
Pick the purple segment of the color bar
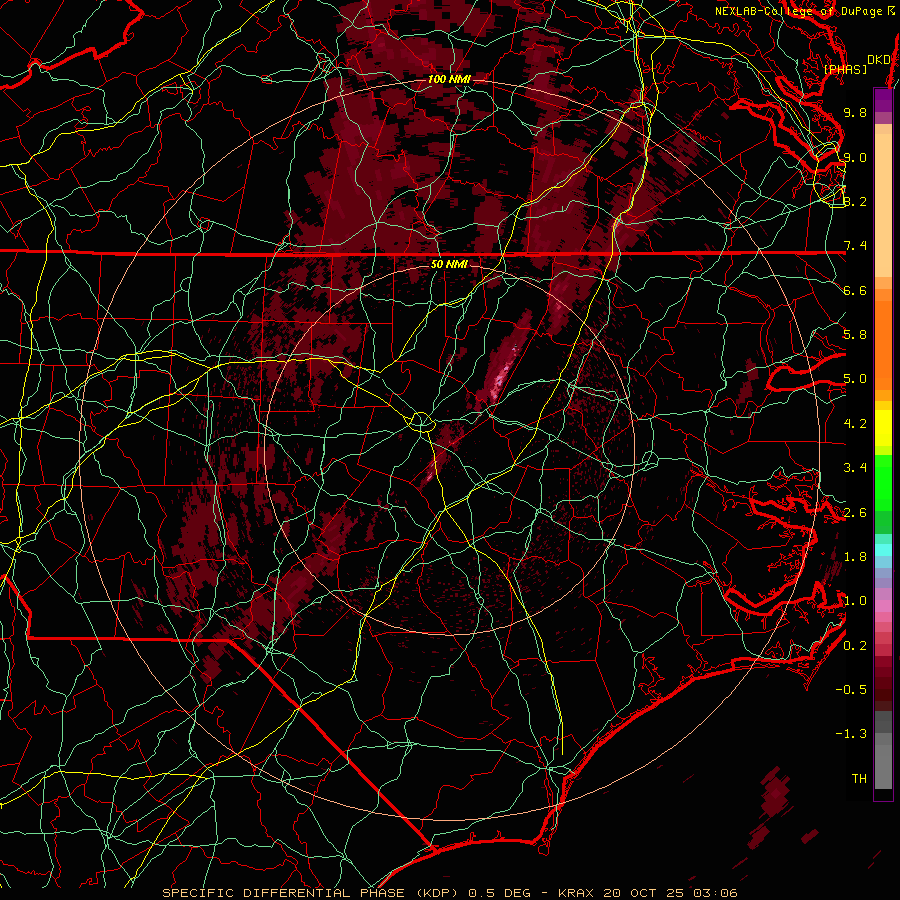tap(883, 100)
